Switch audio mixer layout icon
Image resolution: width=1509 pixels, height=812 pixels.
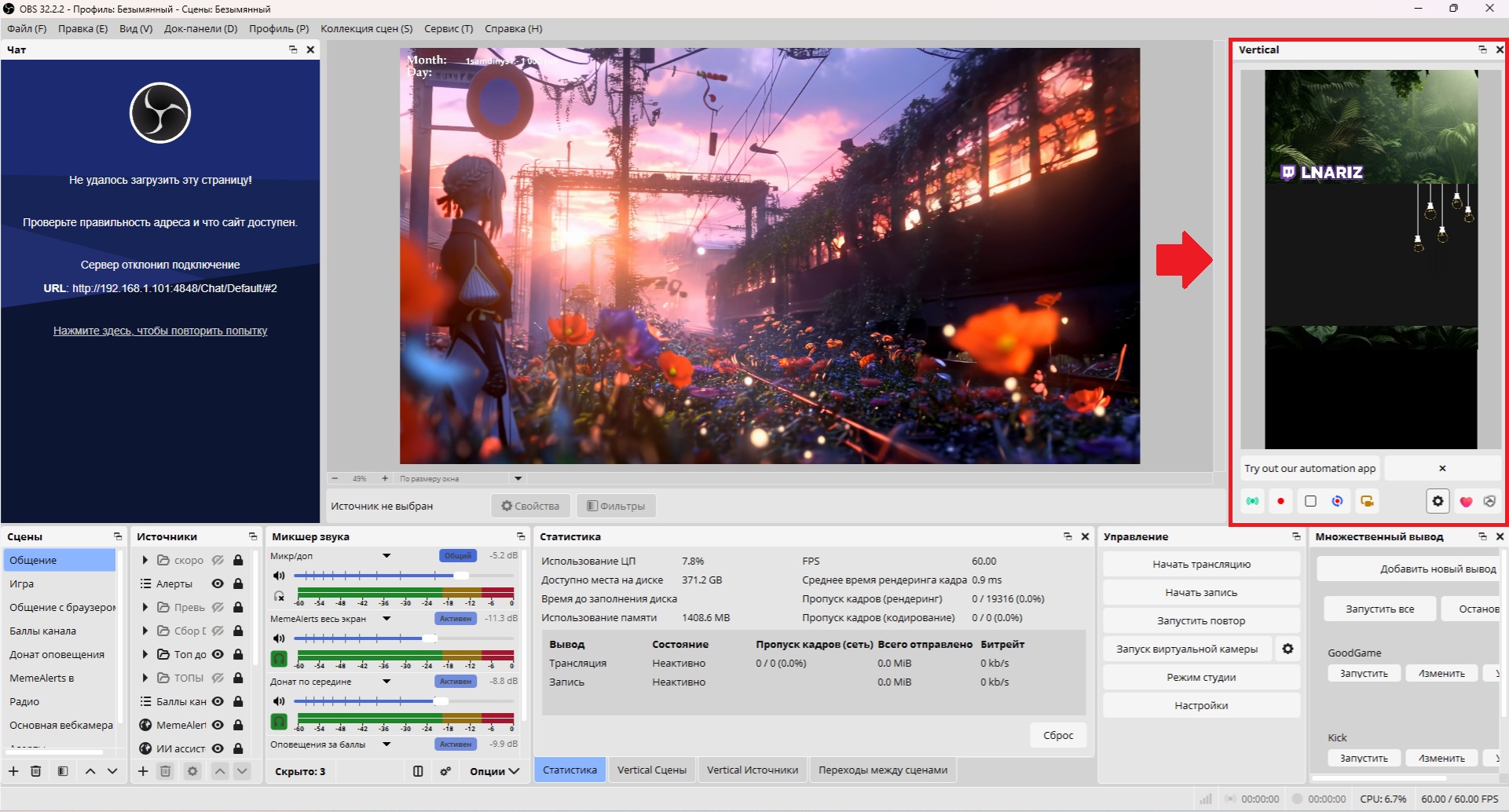tap(418, 771)
